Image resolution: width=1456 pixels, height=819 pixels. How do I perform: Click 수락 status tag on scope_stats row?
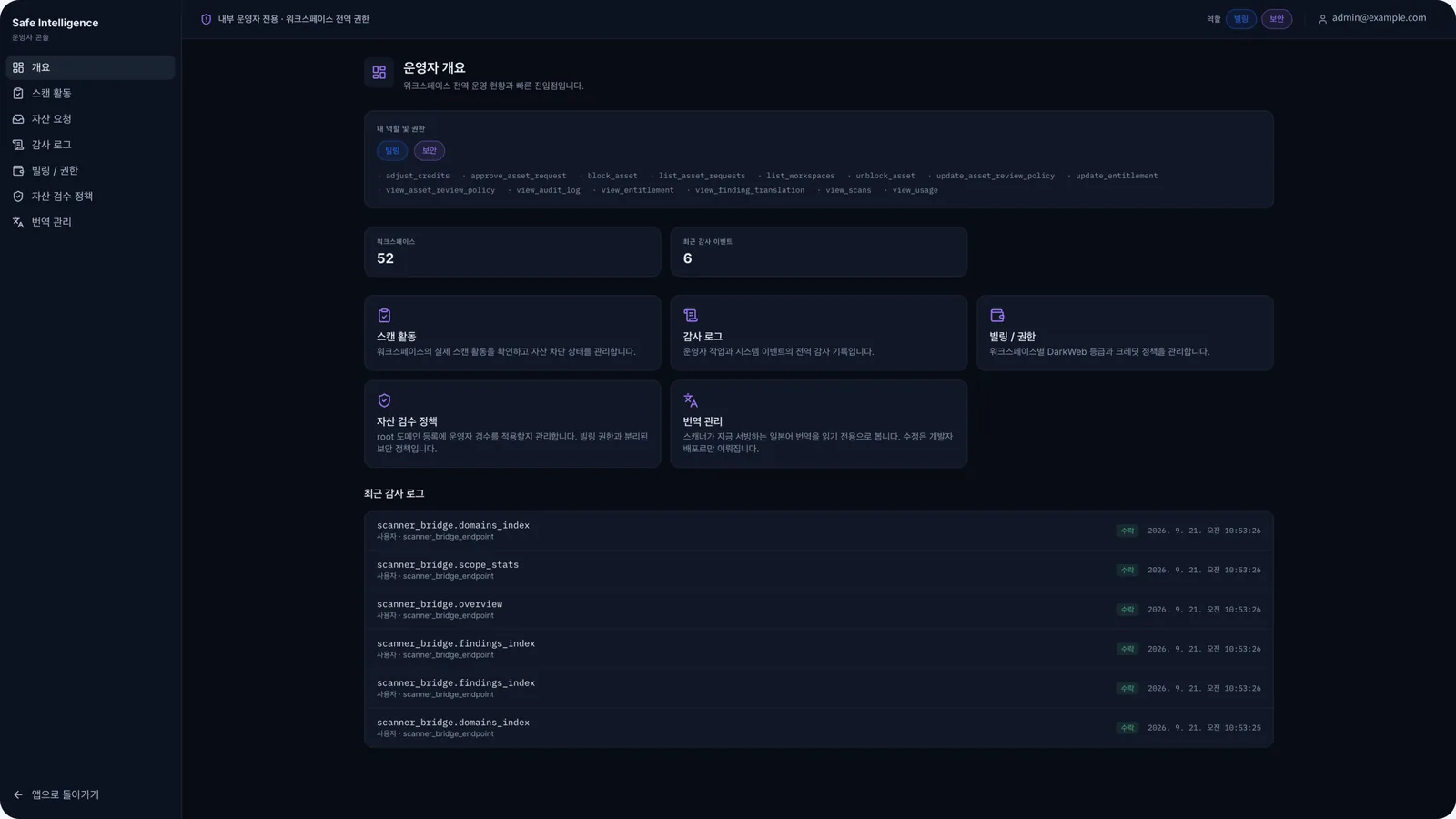1127,571
